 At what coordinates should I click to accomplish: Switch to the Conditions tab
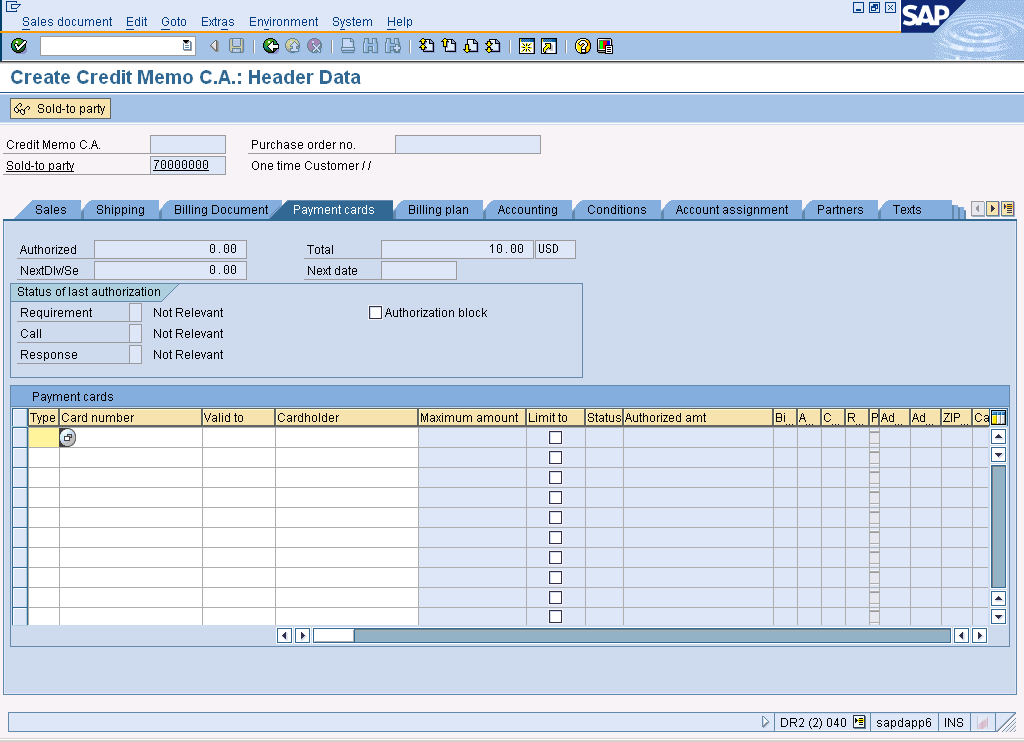point(616,210)
